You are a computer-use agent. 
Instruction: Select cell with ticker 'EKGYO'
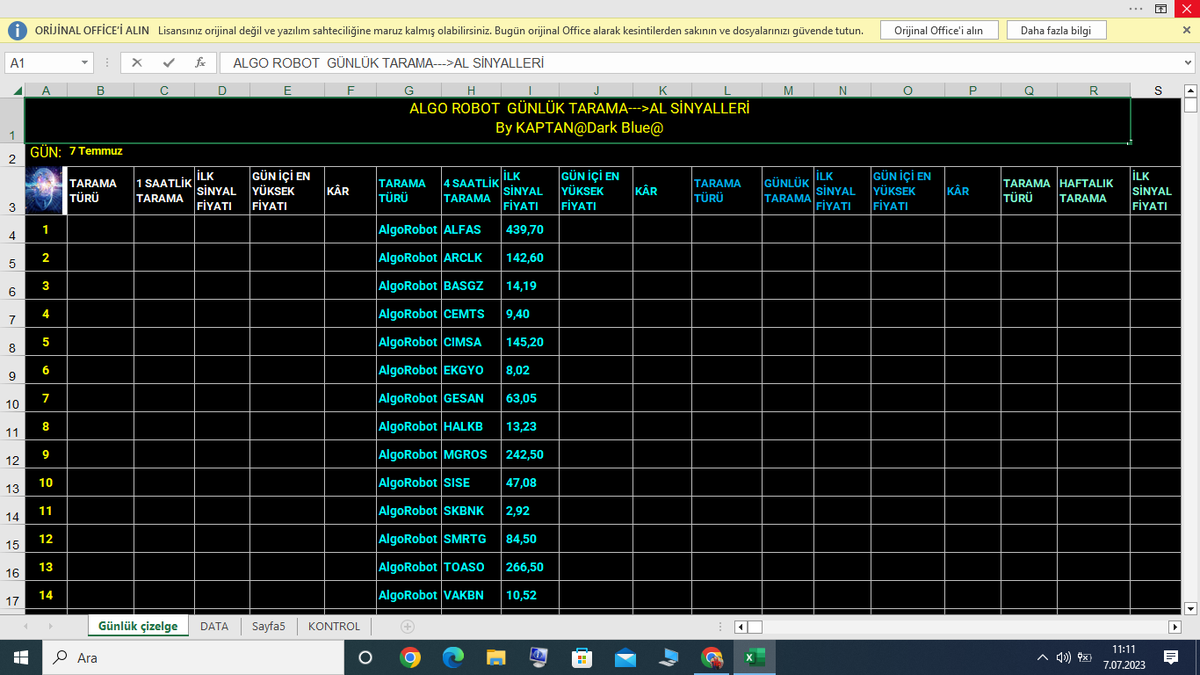(x=471, y=370)
